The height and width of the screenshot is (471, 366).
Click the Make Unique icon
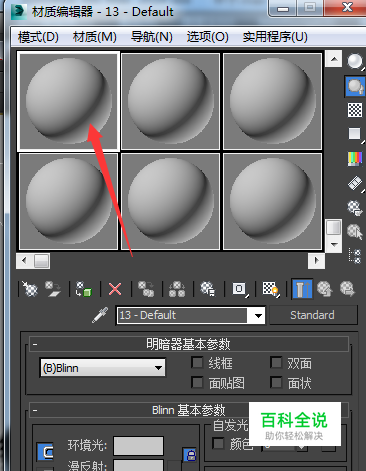[177, 289]
